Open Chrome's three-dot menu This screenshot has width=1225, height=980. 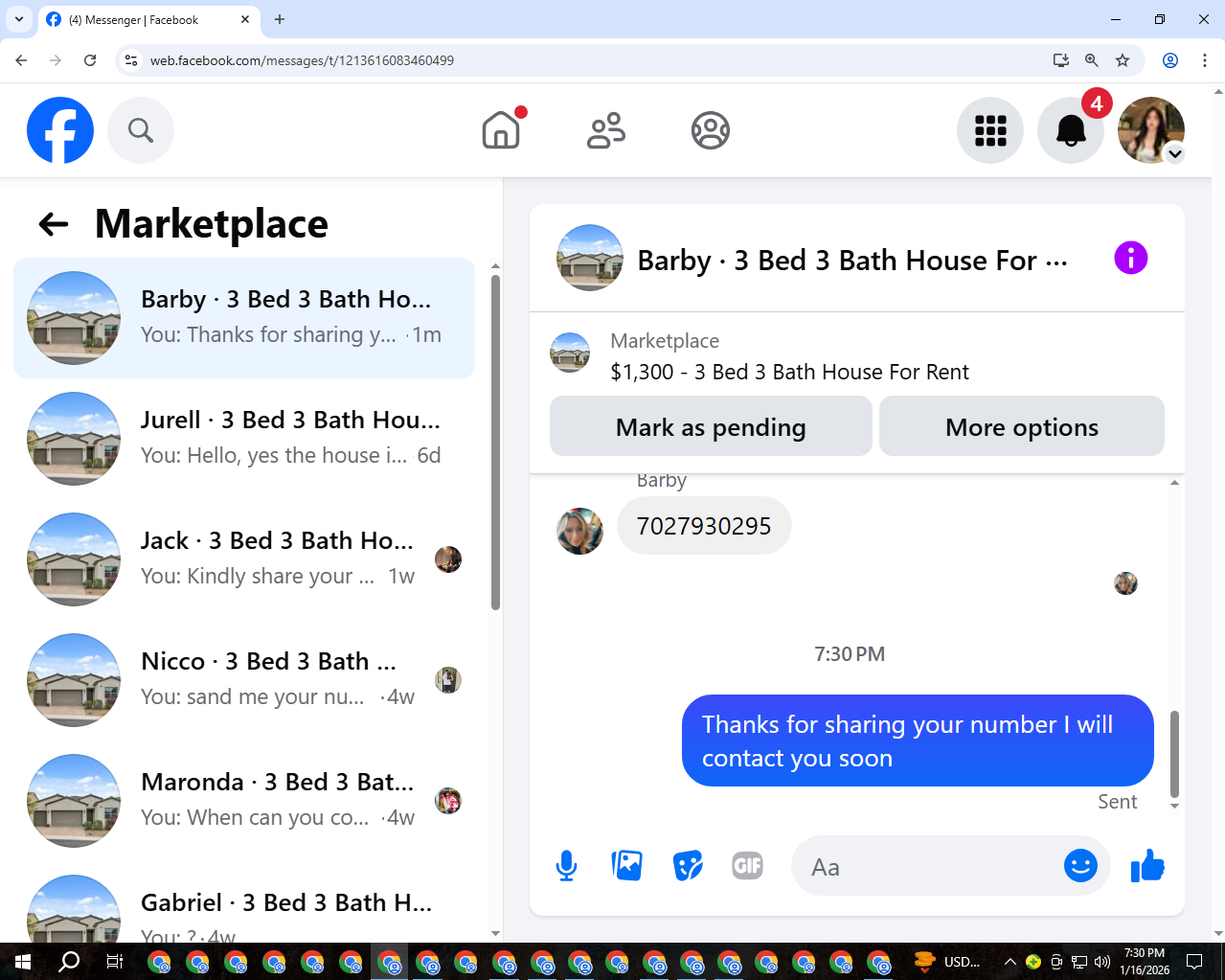click(1205, 60)
